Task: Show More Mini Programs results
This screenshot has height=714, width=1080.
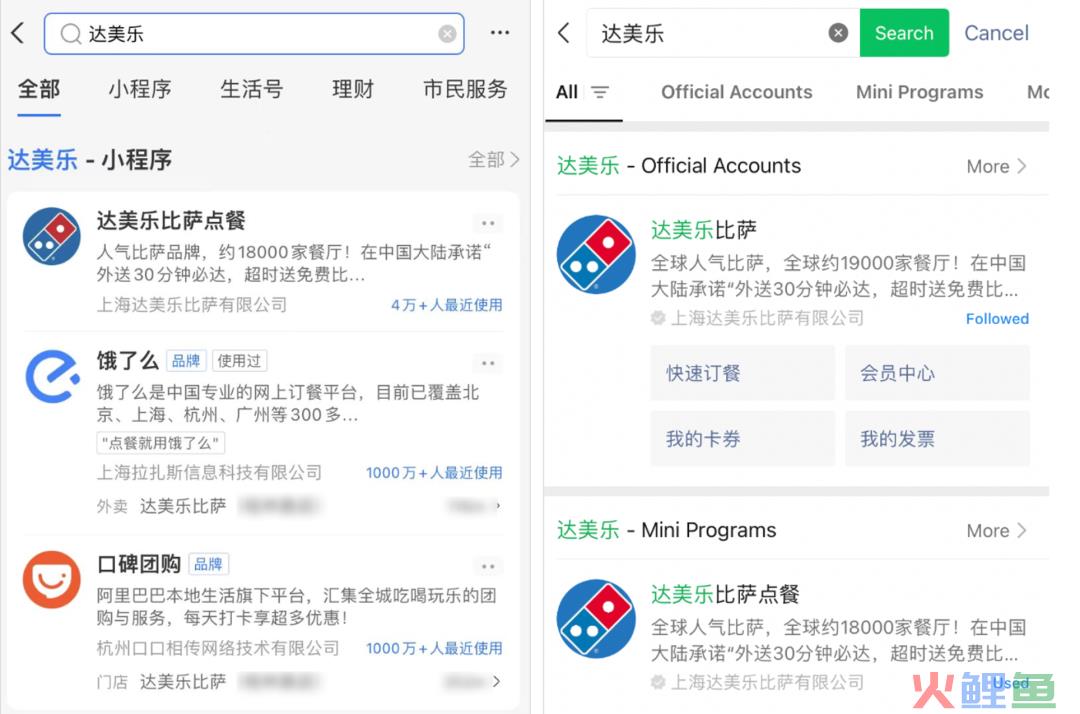Action: (x=996, y=531)
